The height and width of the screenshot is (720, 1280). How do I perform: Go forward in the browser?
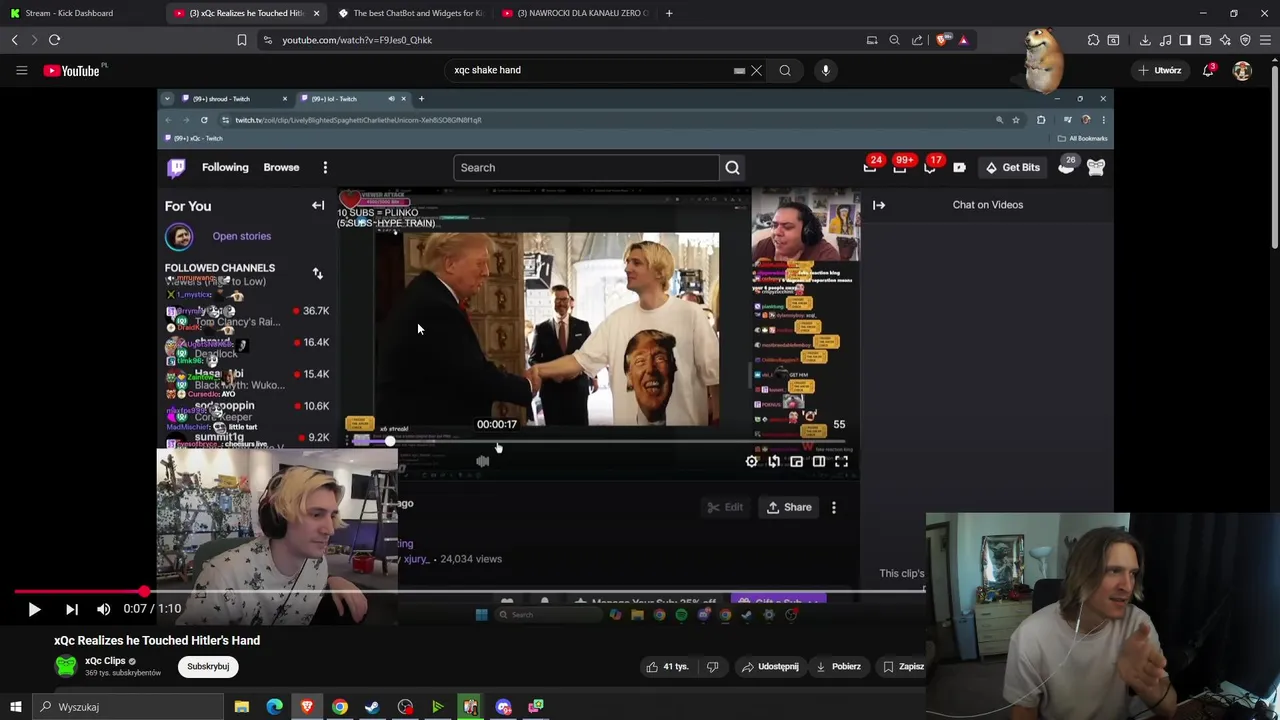pyautogui.click(x=34, y=40)
